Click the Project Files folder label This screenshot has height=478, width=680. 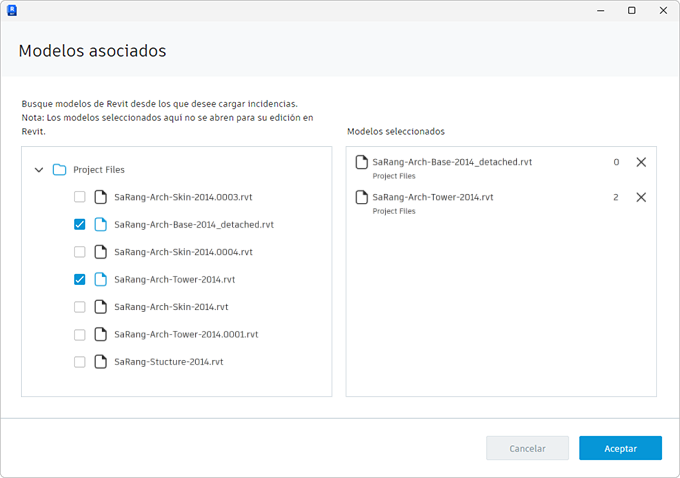click(x=99, y=170)
